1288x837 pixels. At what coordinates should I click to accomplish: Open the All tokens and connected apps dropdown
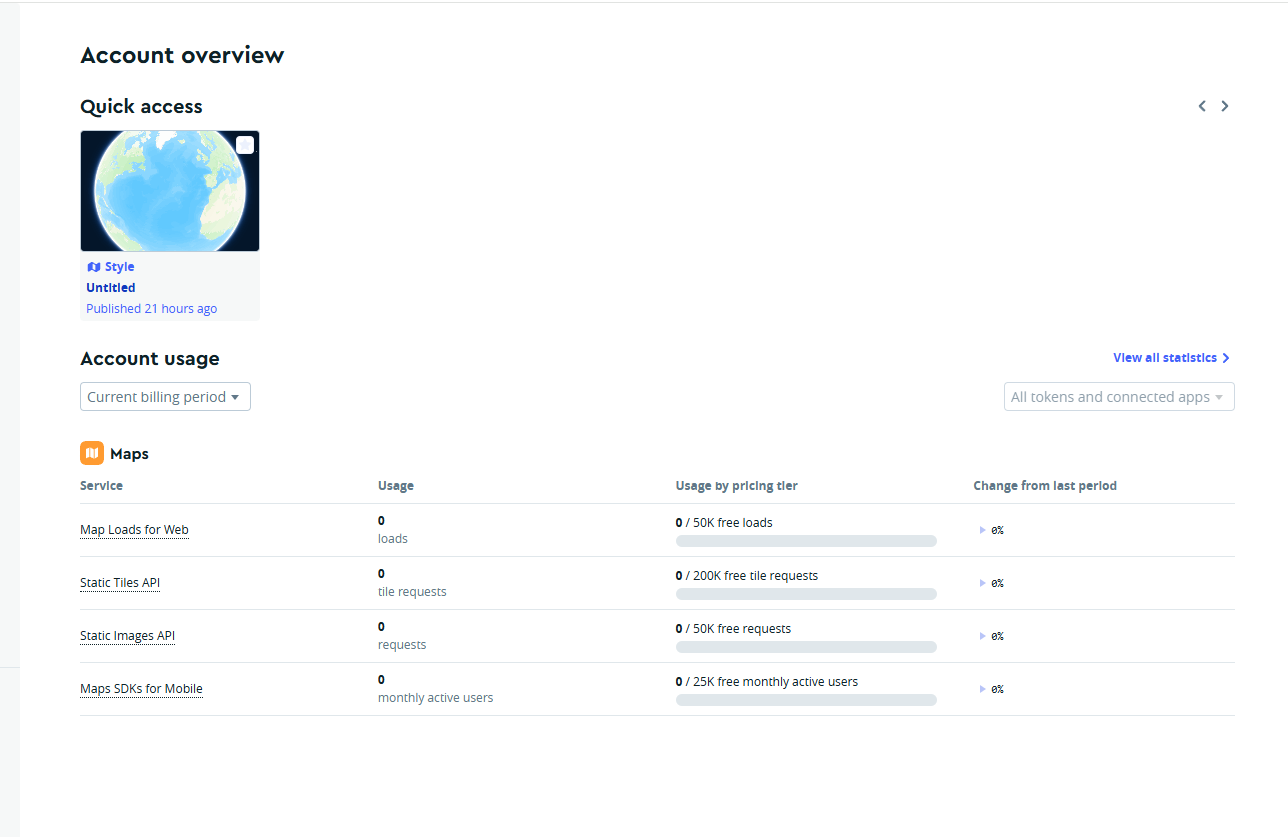tap(1118, 396)
